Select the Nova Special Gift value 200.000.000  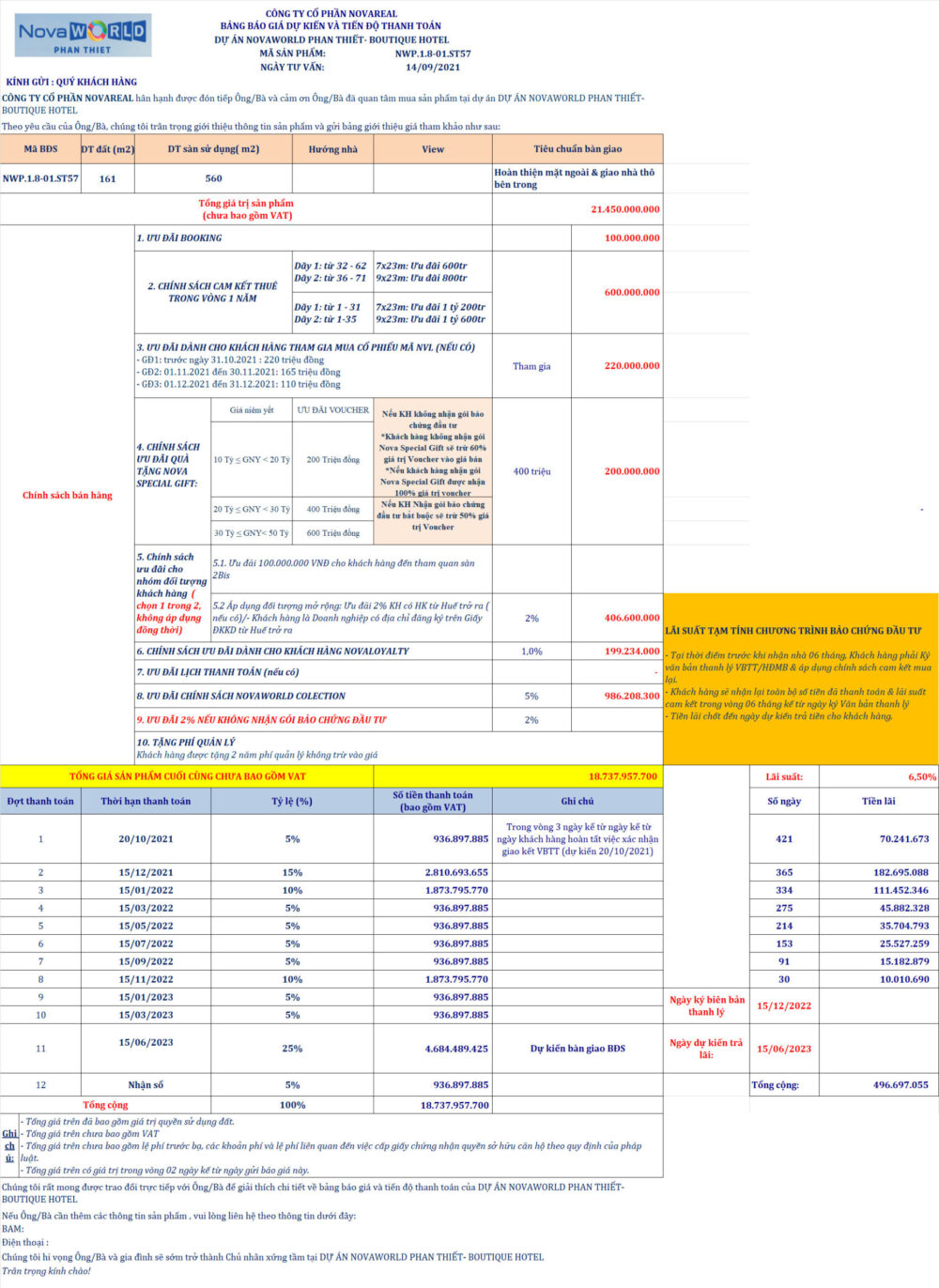point(632,471)
